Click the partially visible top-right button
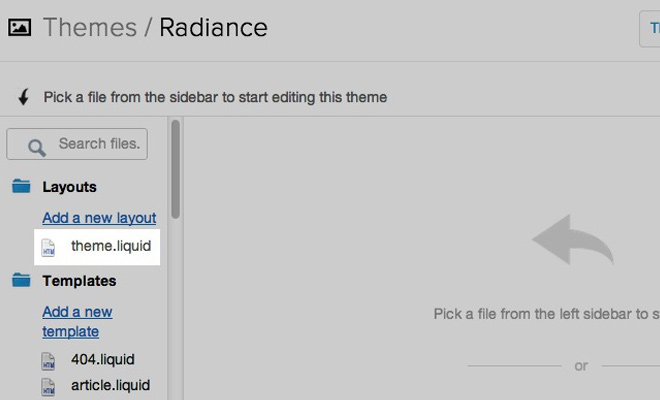This screenshot has height=400, width=660. [x=650, y=28]
